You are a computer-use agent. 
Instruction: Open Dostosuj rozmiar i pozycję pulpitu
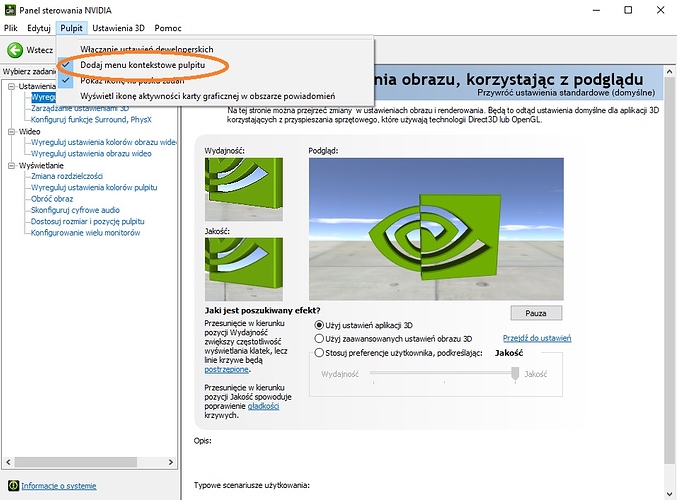click(x=88, y=222)
